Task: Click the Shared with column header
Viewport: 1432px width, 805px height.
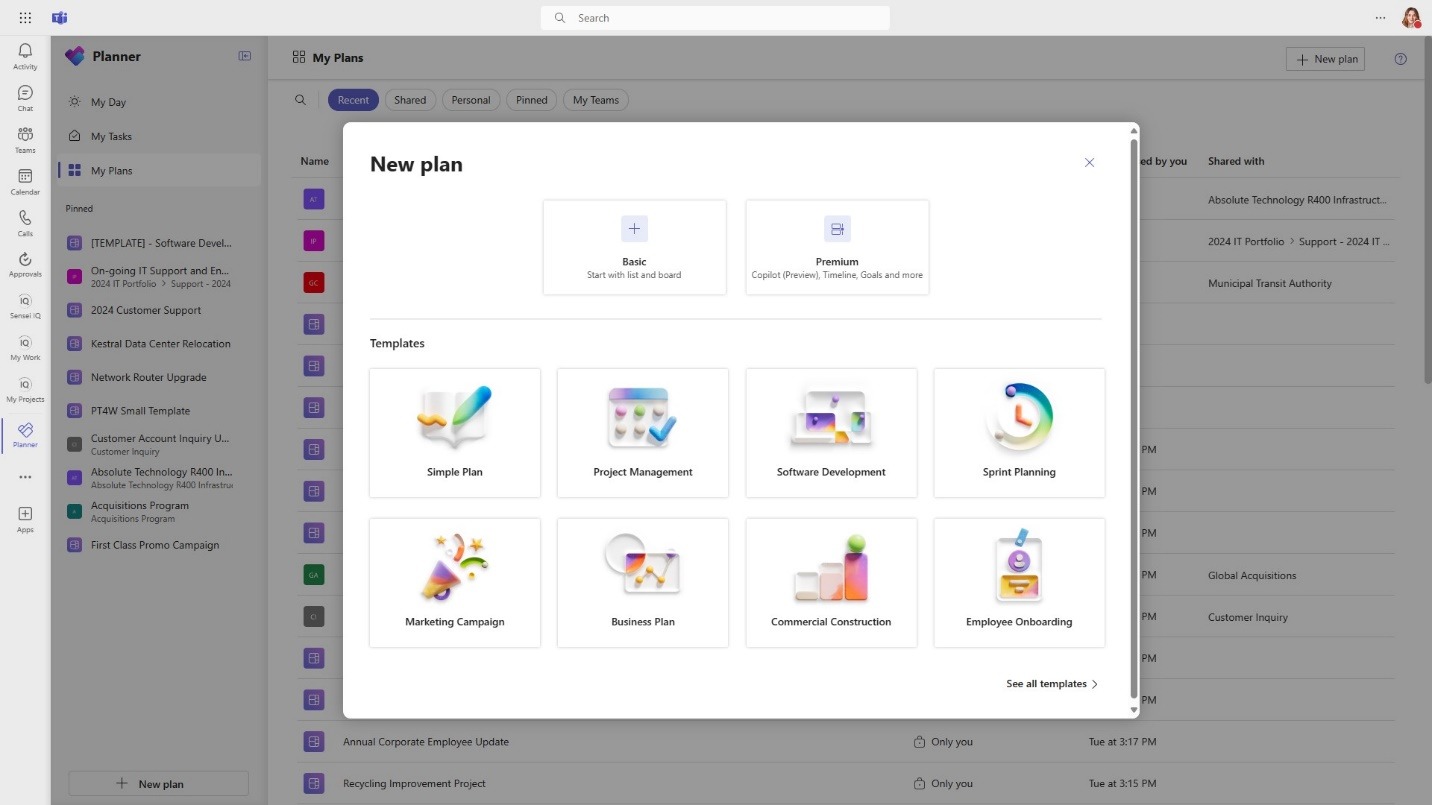Action: tap(1236, 161)
